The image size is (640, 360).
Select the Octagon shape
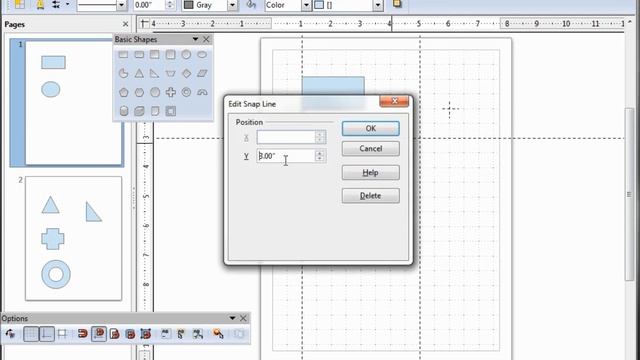tap(155, 92)
